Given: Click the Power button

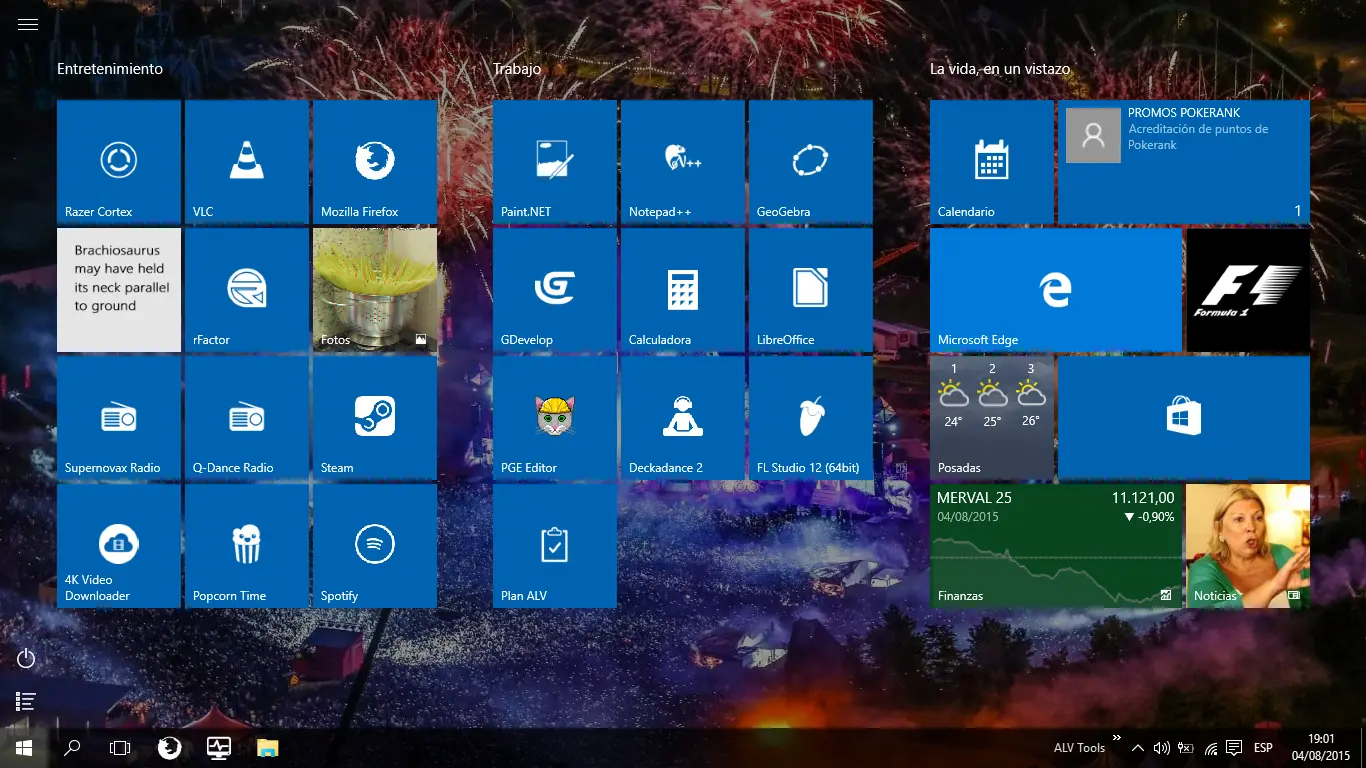Looking at the screenshot, I should 27,658.
